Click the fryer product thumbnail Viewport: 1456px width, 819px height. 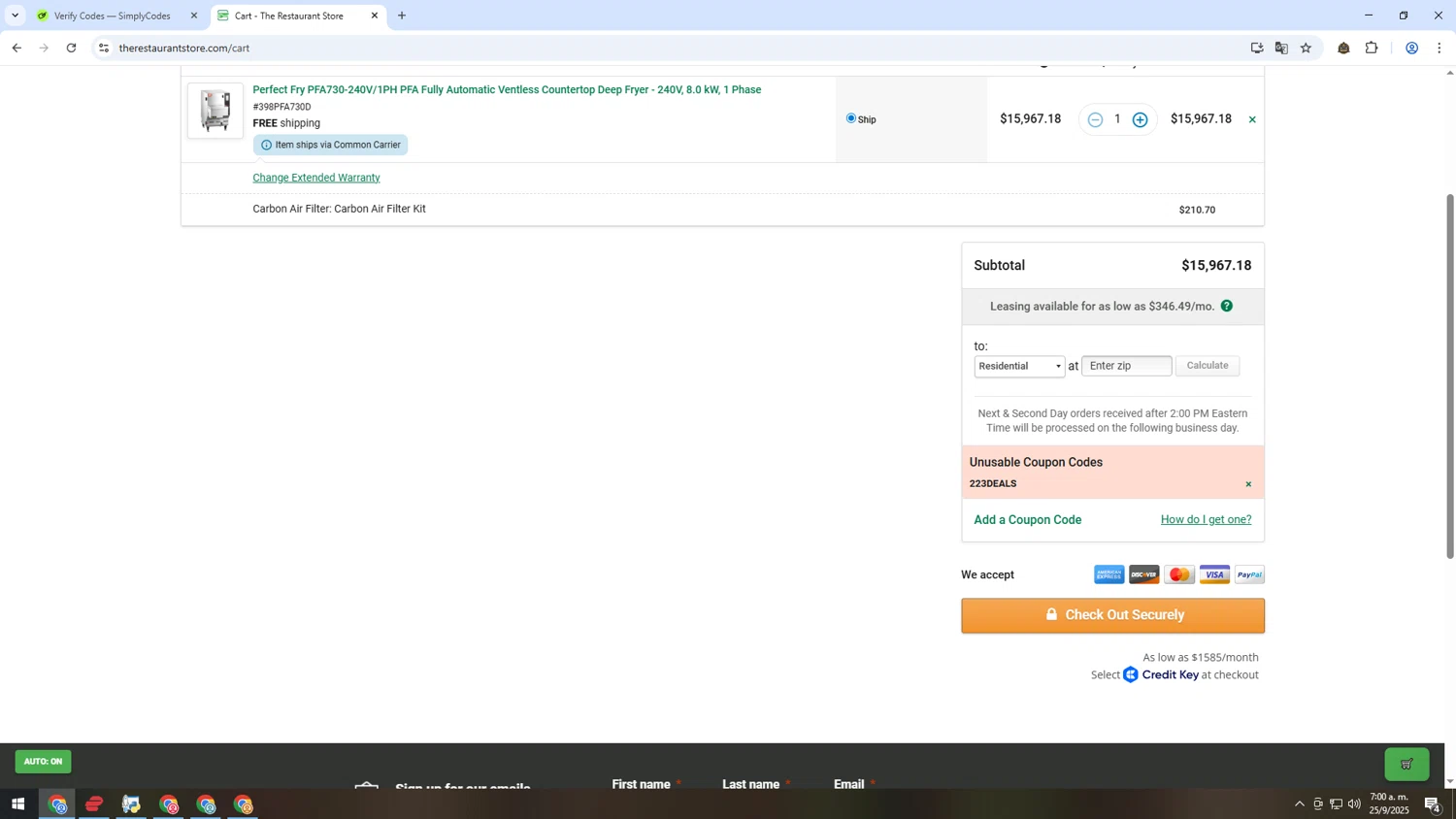(215, 111)
